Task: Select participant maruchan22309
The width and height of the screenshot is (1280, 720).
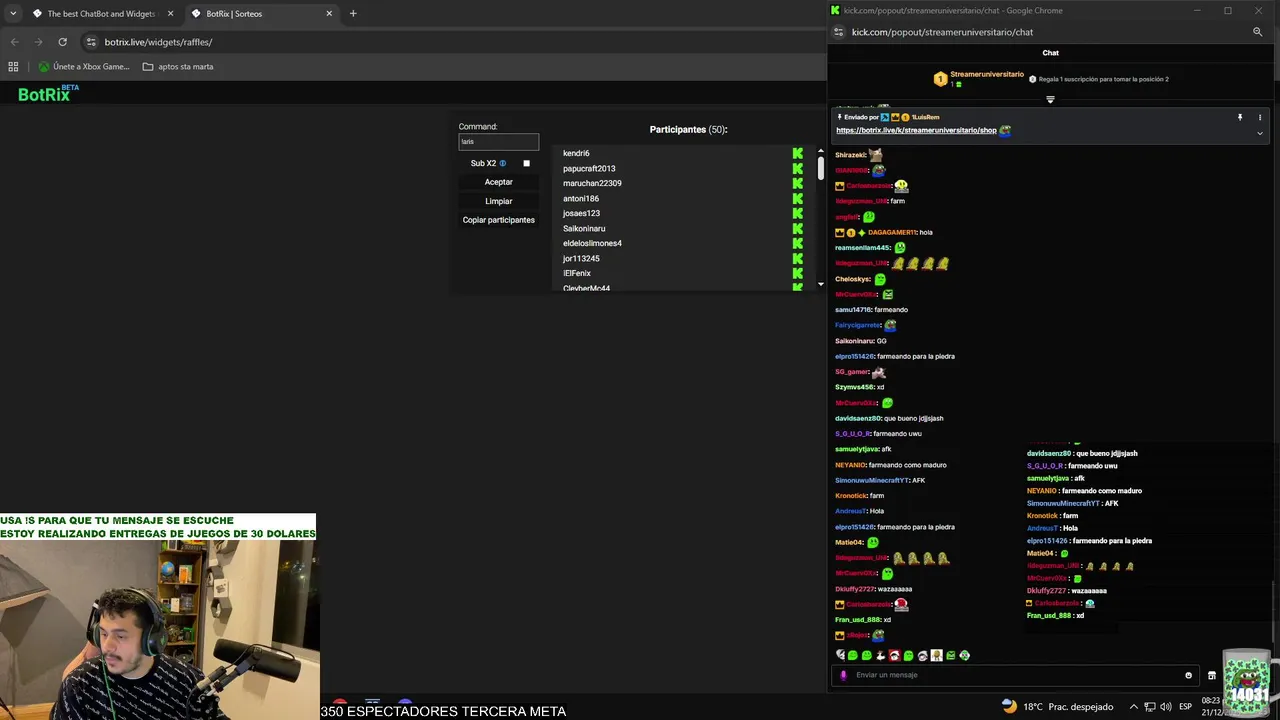Action: pyautogui.click(x=592, y=184)
